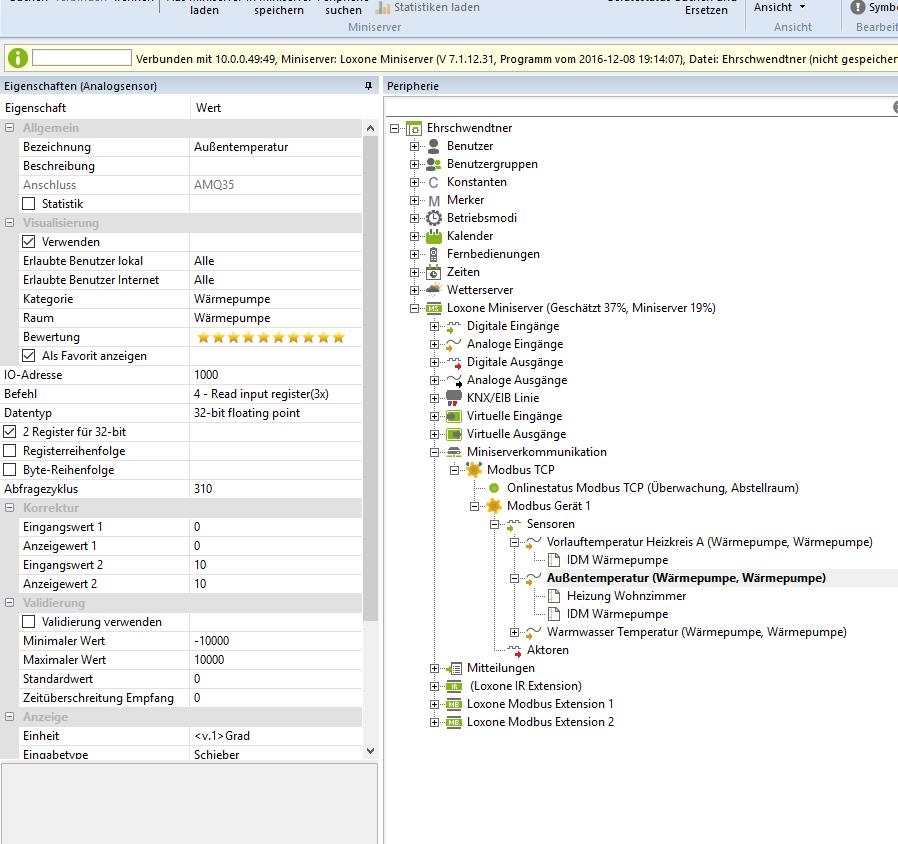Viewport: 898px width, 844px height.
Task: Click the Betriebsmodi gear icon
Action: click(433, 218)
